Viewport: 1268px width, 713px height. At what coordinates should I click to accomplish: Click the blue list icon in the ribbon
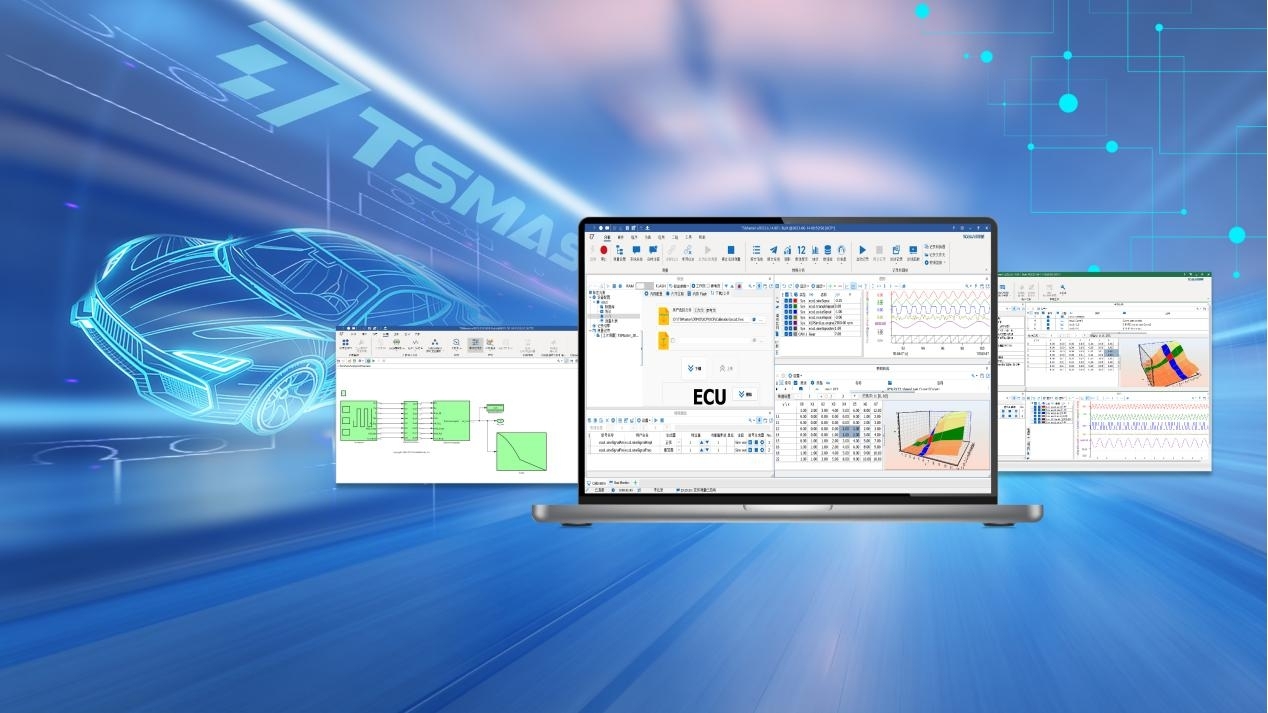coord(756,250)
